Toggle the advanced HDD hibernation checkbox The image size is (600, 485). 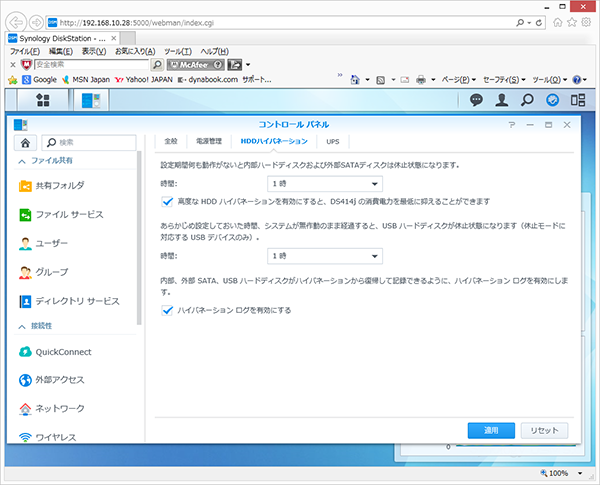point(167,201)
